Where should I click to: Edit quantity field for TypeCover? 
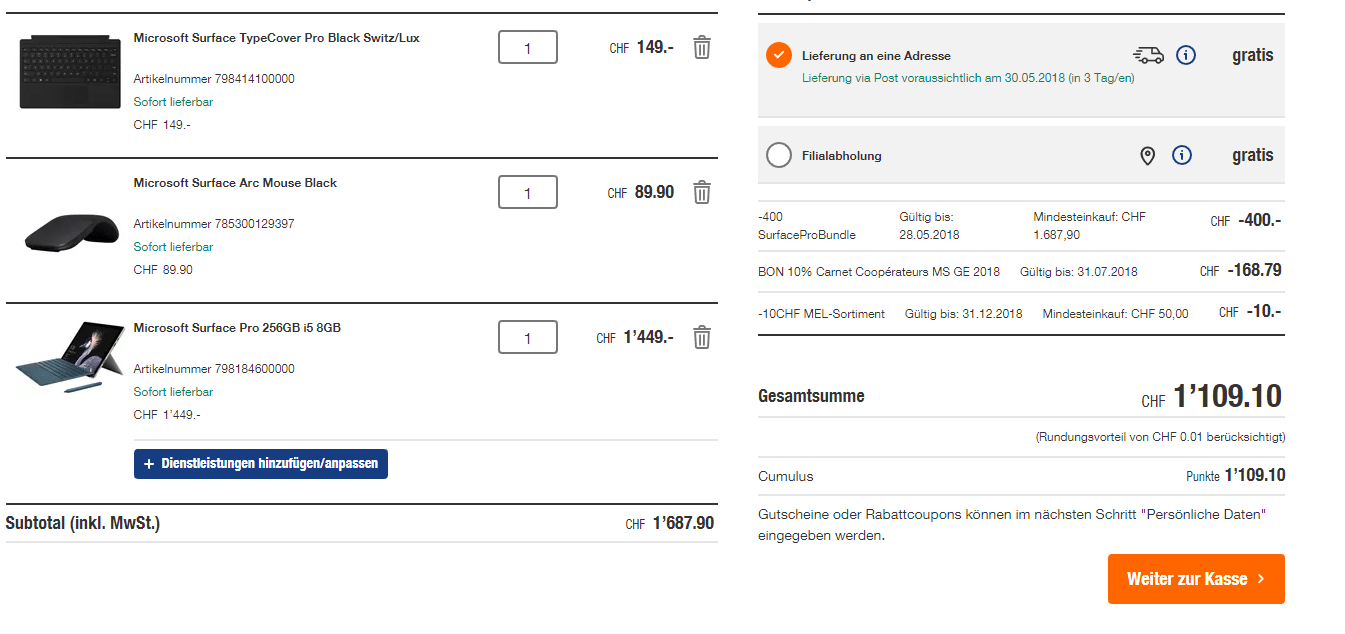pos(528,47)
